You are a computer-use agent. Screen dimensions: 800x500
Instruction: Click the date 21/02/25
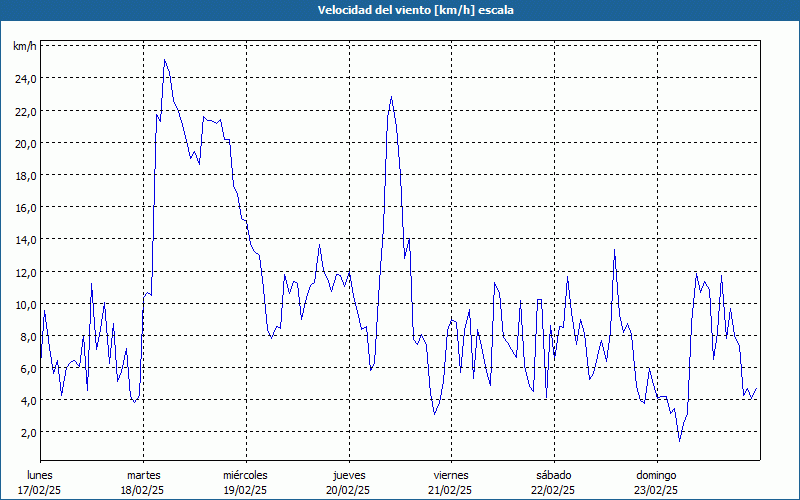[451, 490]
